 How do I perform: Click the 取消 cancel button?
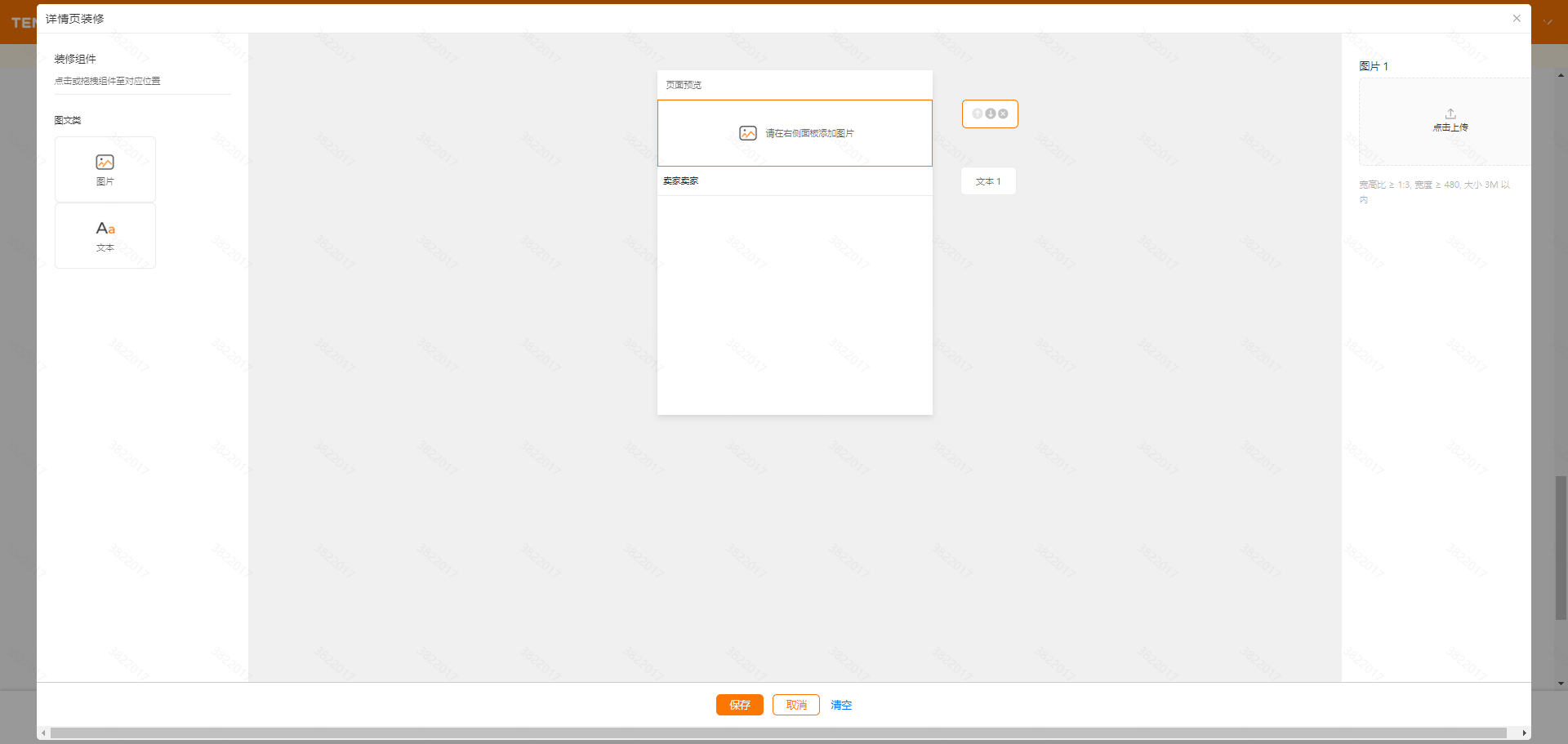pos(795,705)
